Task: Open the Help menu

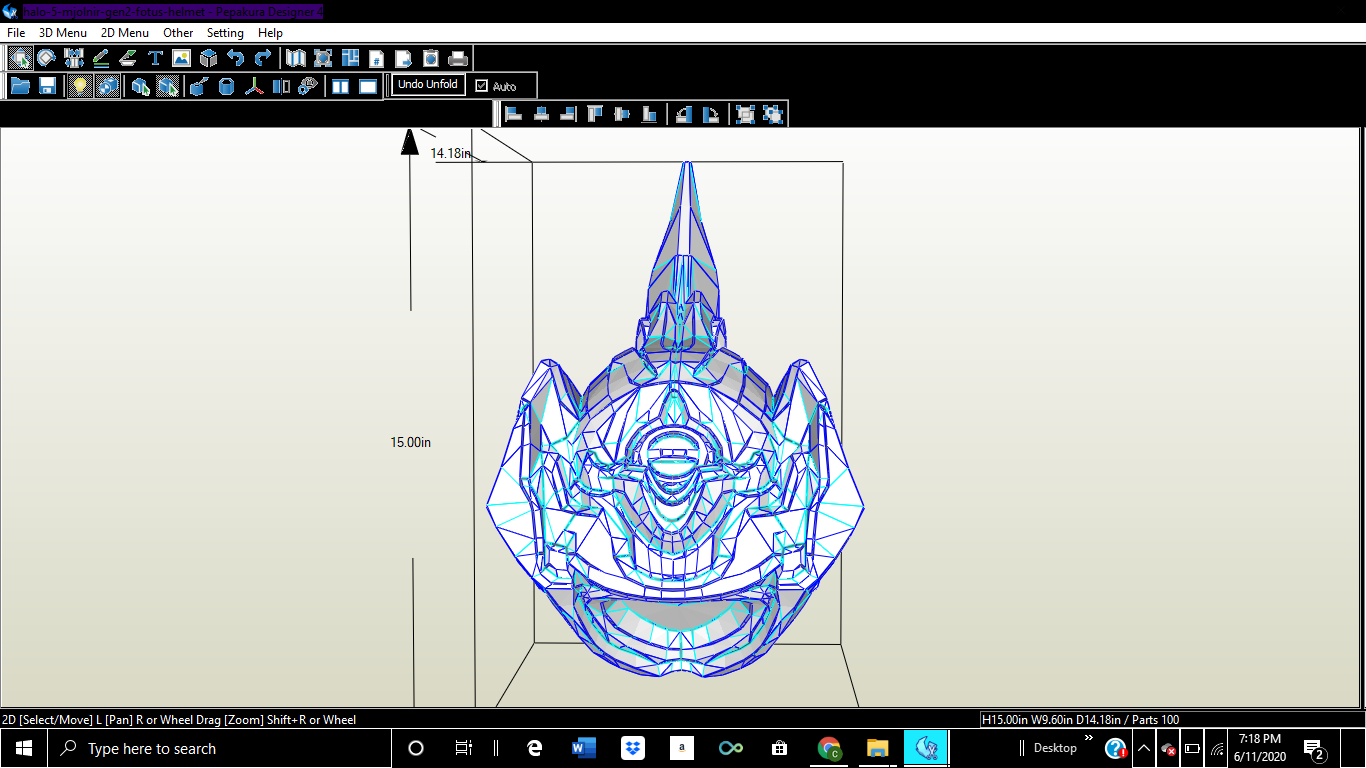Action: coord(270,33)
